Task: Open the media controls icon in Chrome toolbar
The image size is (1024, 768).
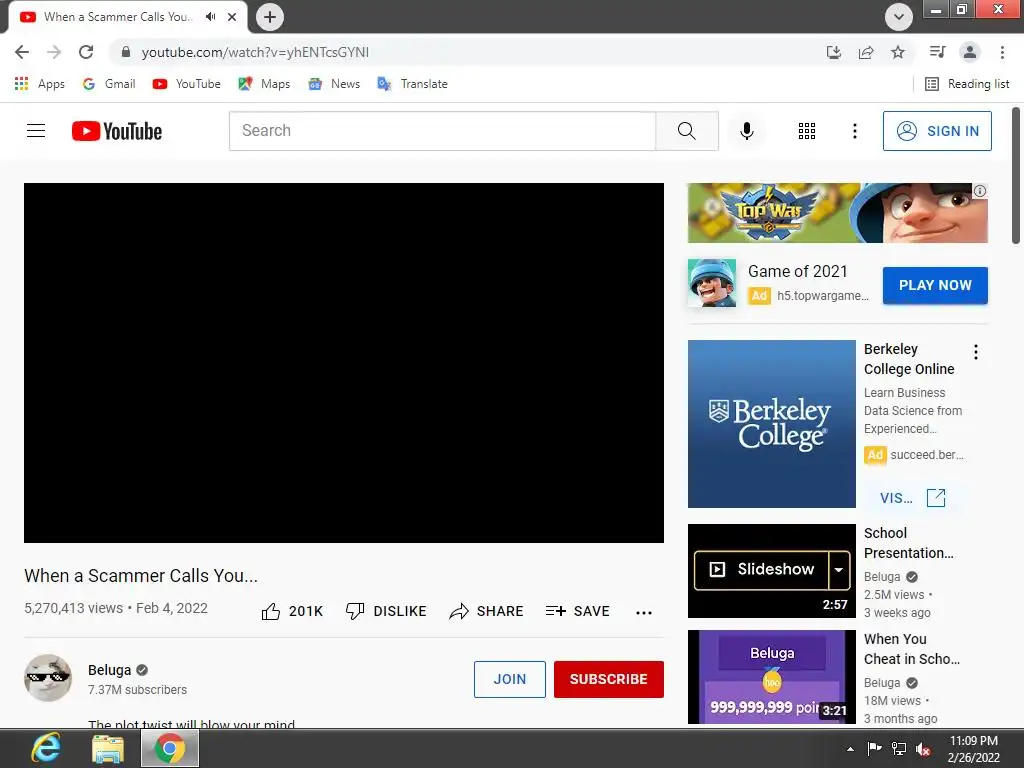Action: click(937, 52)
